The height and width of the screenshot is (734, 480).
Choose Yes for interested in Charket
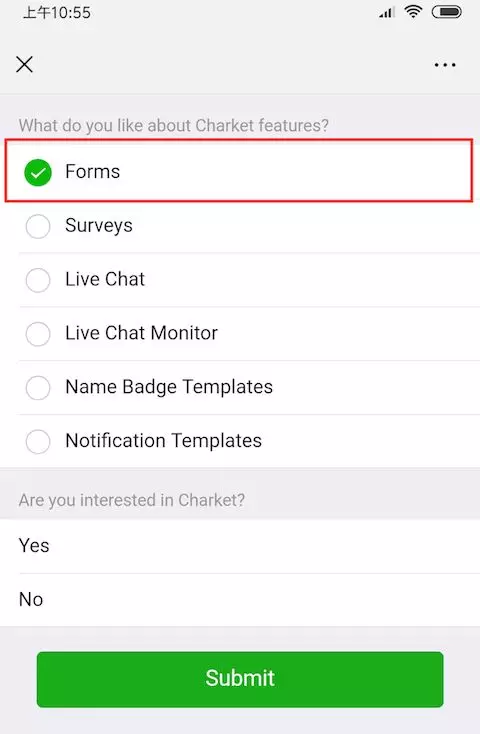[x=240, y=546]
